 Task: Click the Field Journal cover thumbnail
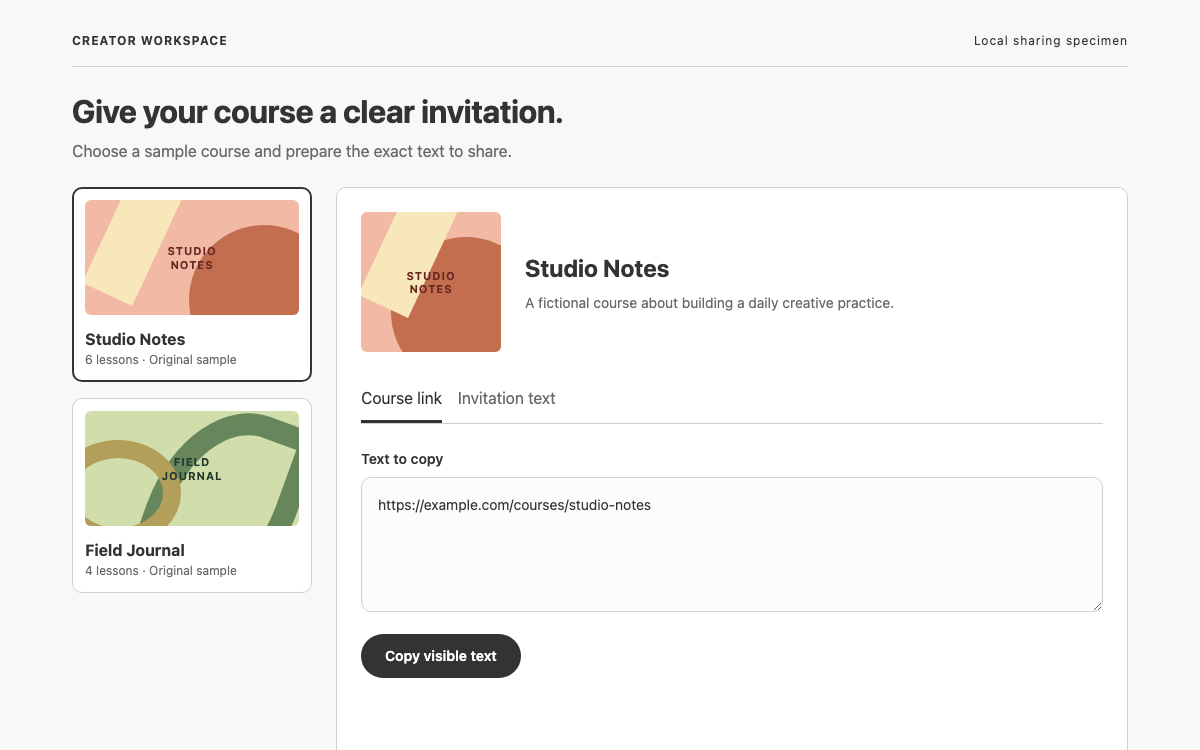point(192,468)
